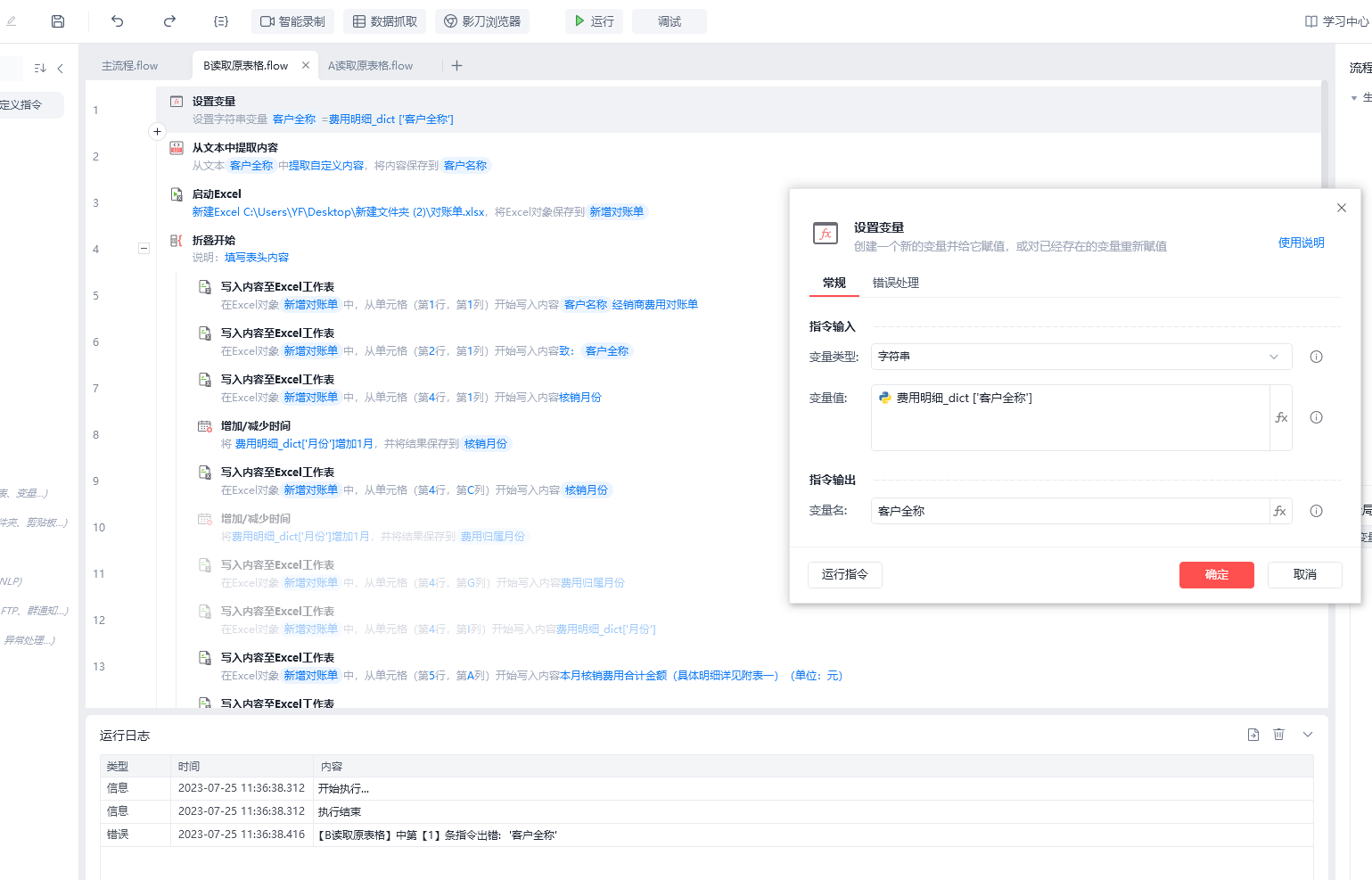
Task: Click the fx button beside 变量值
Action: coord(1281,417)
